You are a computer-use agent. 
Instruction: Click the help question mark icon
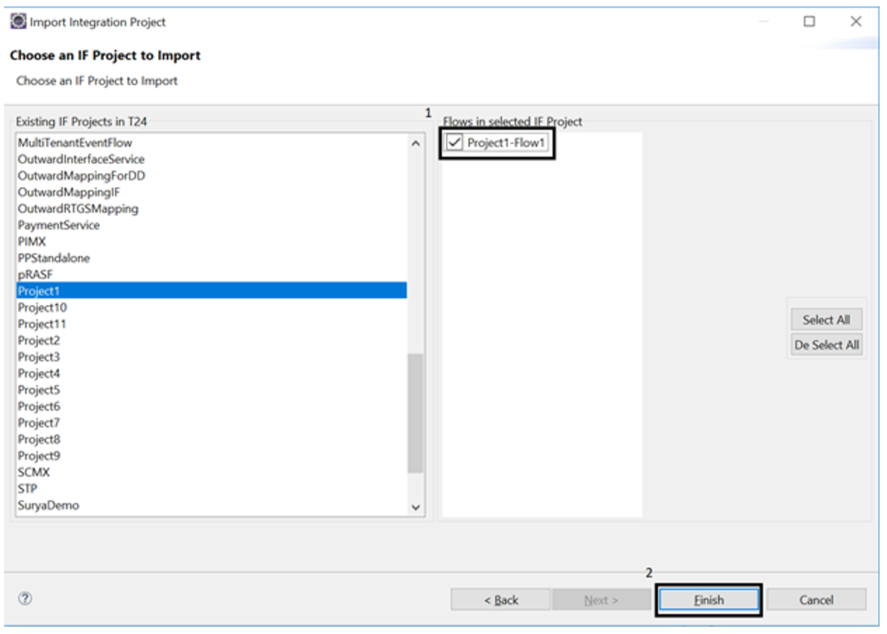[25, 599]
